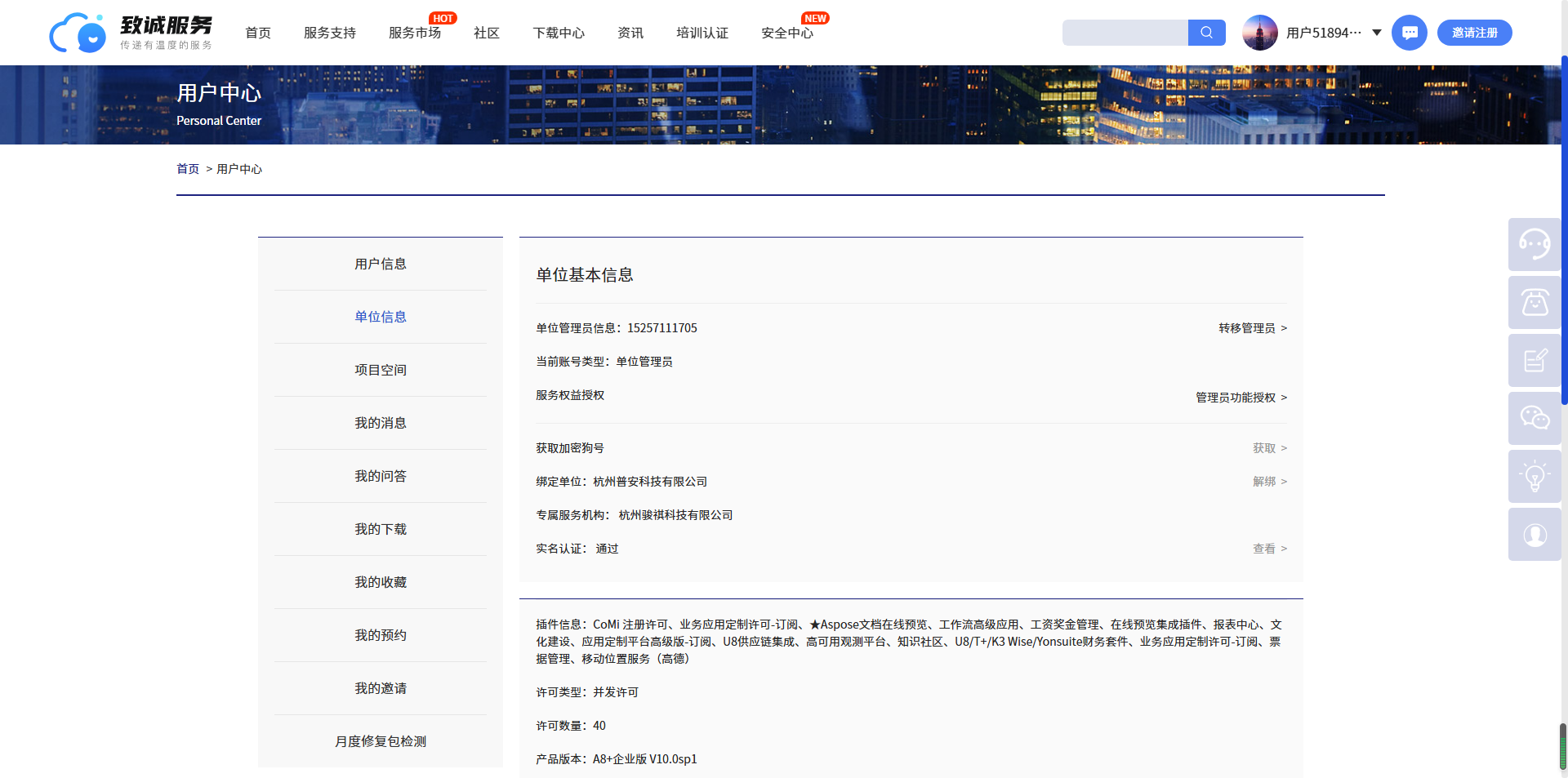The width and height of the screenshot is (1568, 778).
Task: Expand the user account dropdown arrow
Action: [1377, 33]
